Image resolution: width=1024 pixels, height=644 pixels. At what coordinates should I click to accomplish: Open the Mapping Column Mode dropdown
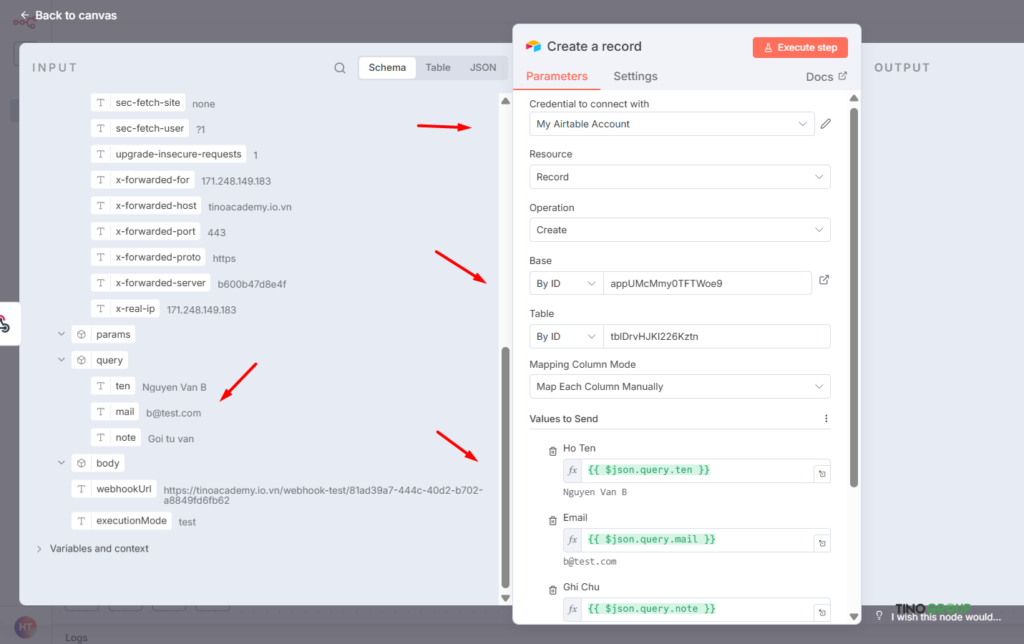pyautogui.click(x=679, y=386)
